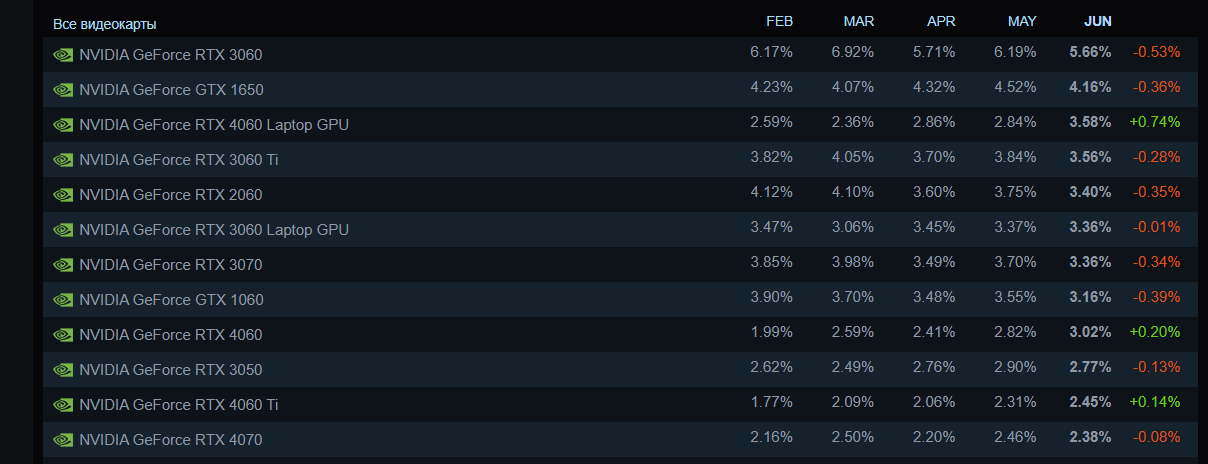This screenshot has width=1208, height=464.
Task: Click NVIDIA icon beside RTX 3070
Action: click(x=63, y=265)
